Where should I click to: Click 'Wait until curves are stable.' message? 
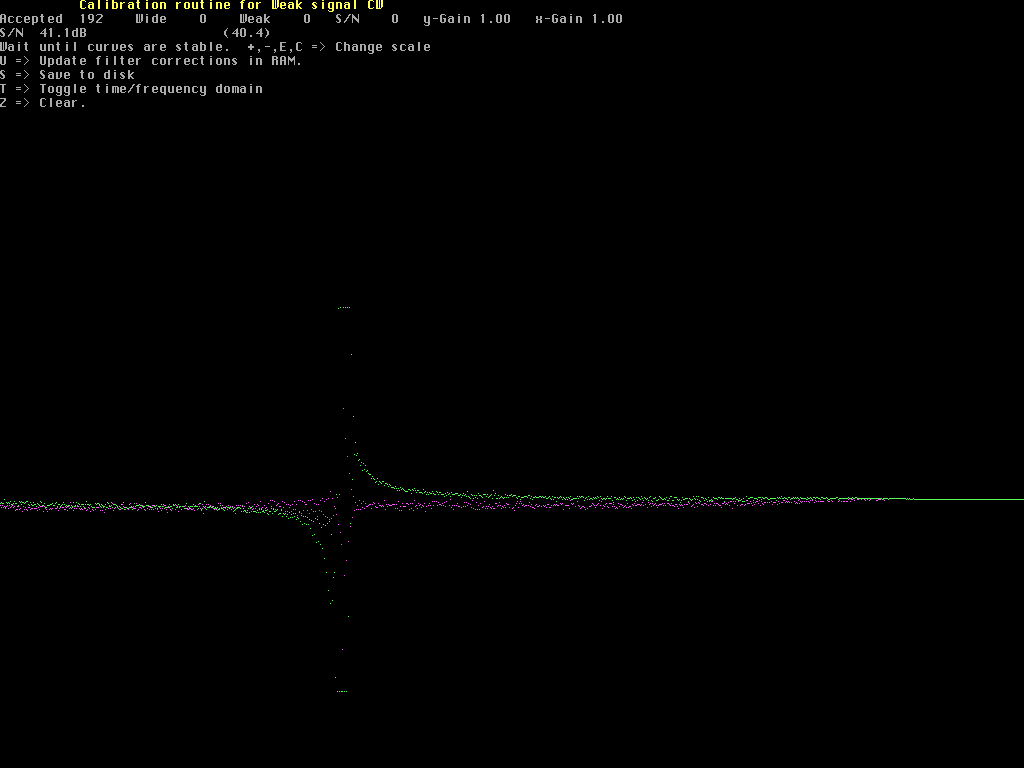tap(115, 47)
